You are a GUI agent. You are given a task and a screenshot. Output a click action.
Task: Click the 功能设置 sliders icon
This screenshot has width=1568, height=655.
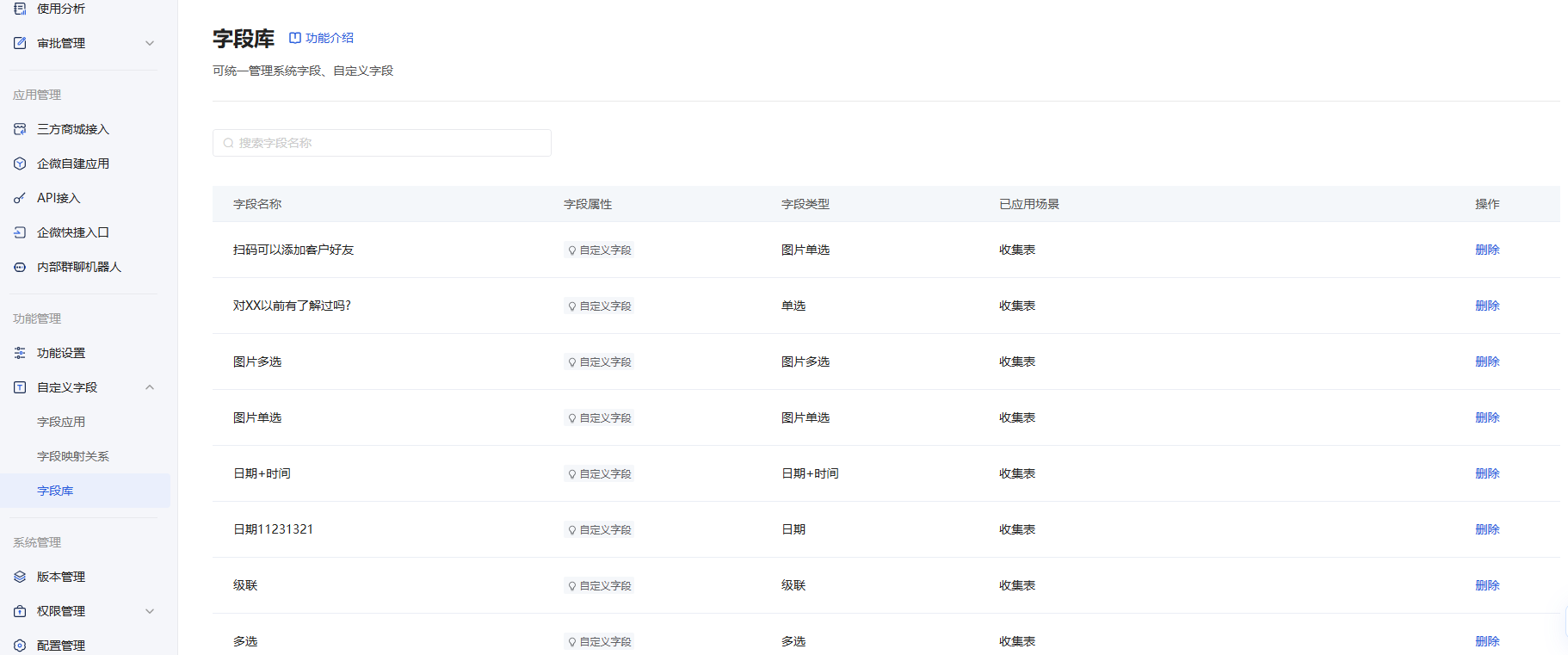coord(20,353)
